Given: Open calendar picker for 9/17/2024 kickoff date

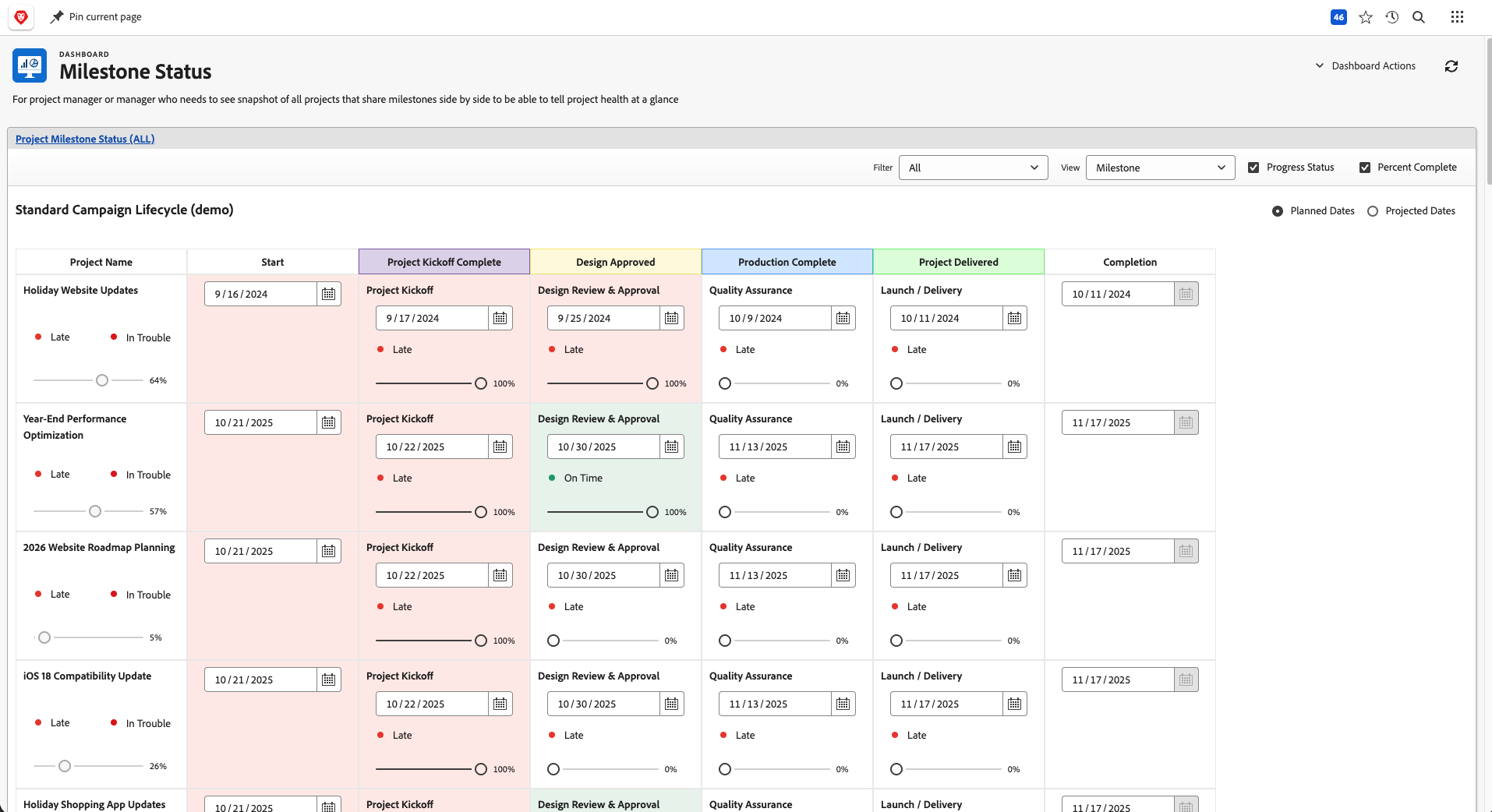Looking at the screenshot, I should click(x=500, y=318).
